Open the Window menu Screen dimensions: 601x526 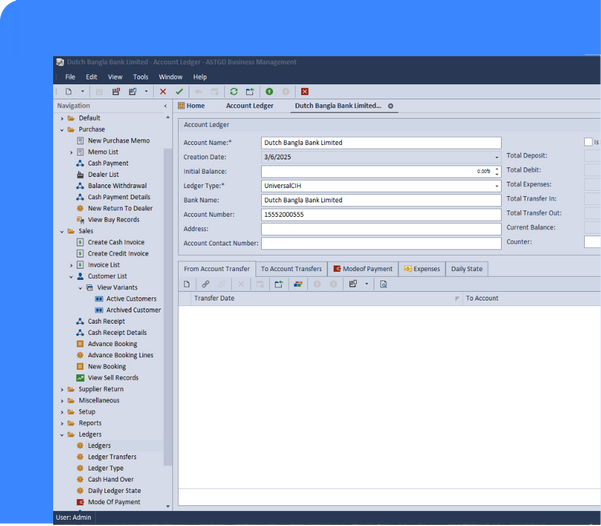(171, 77)
